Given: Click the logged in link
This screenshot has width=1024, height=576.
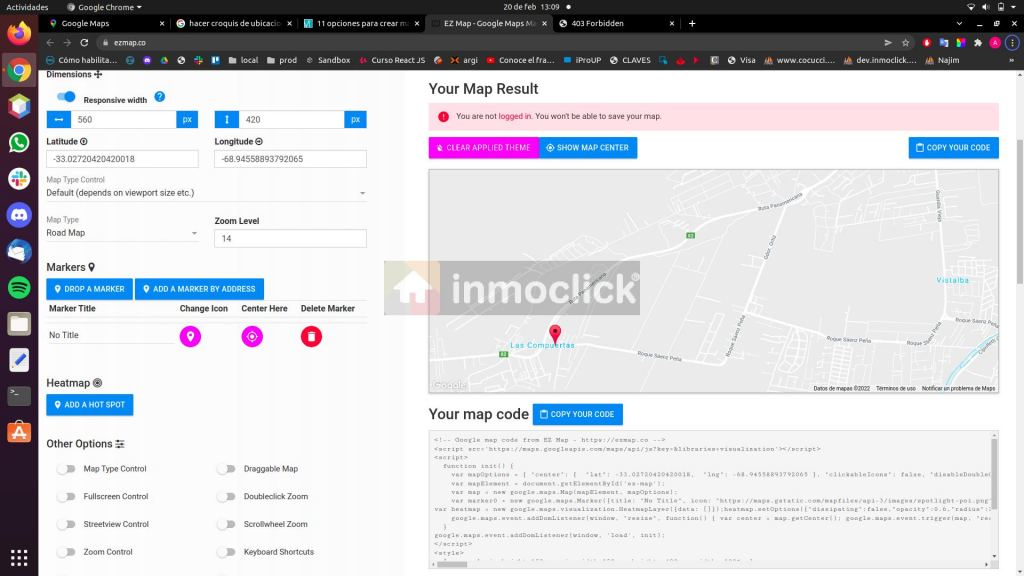Looking at the screenshot, I should click(515, 117).
